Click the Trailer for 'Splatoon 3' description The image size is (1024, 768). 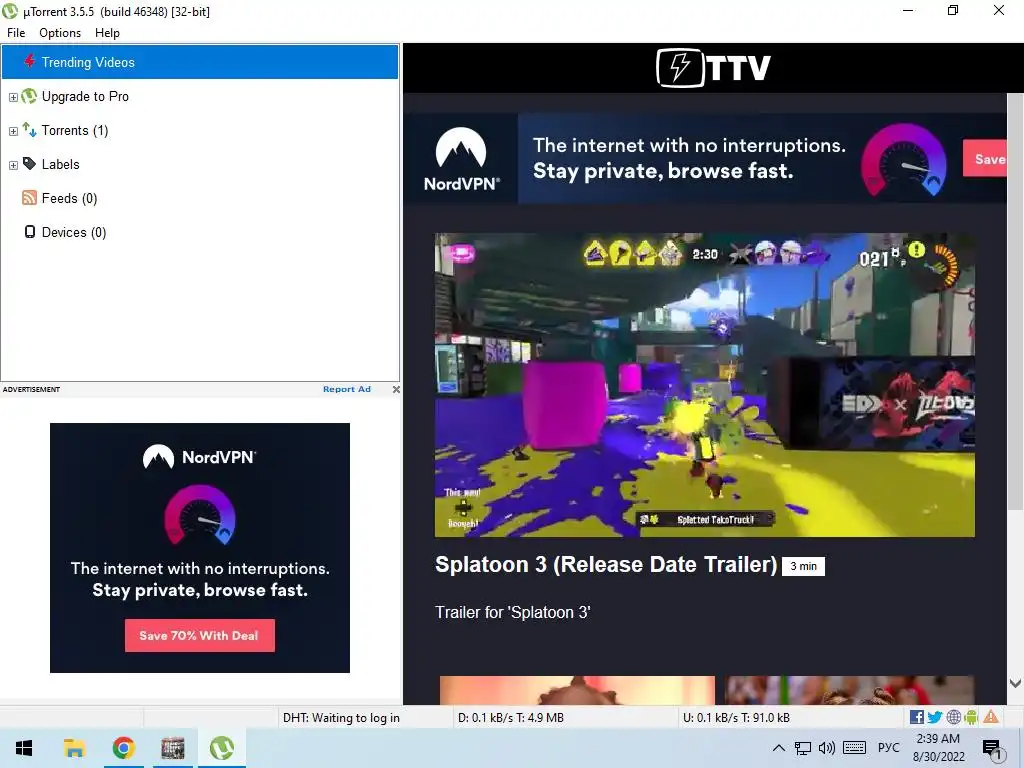click(x=513, y=613)
